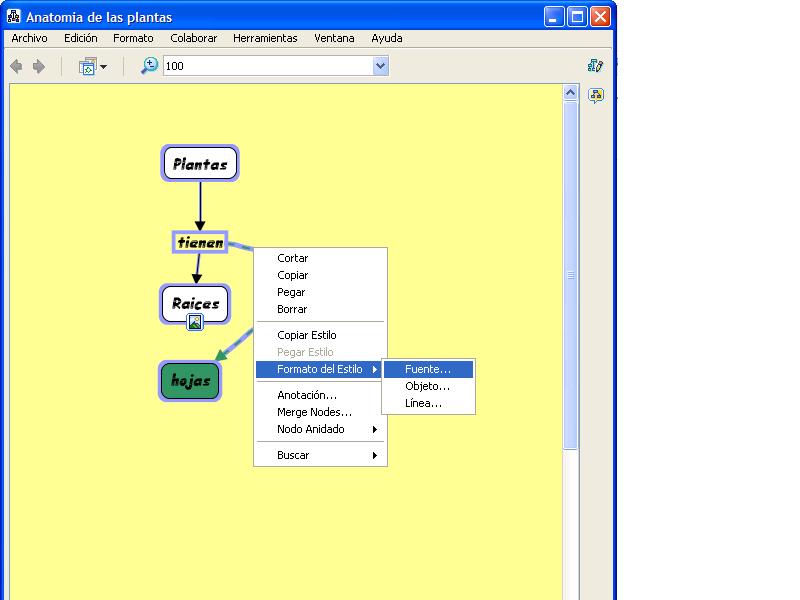Click the zoom magnifier icon

[149, 66]
